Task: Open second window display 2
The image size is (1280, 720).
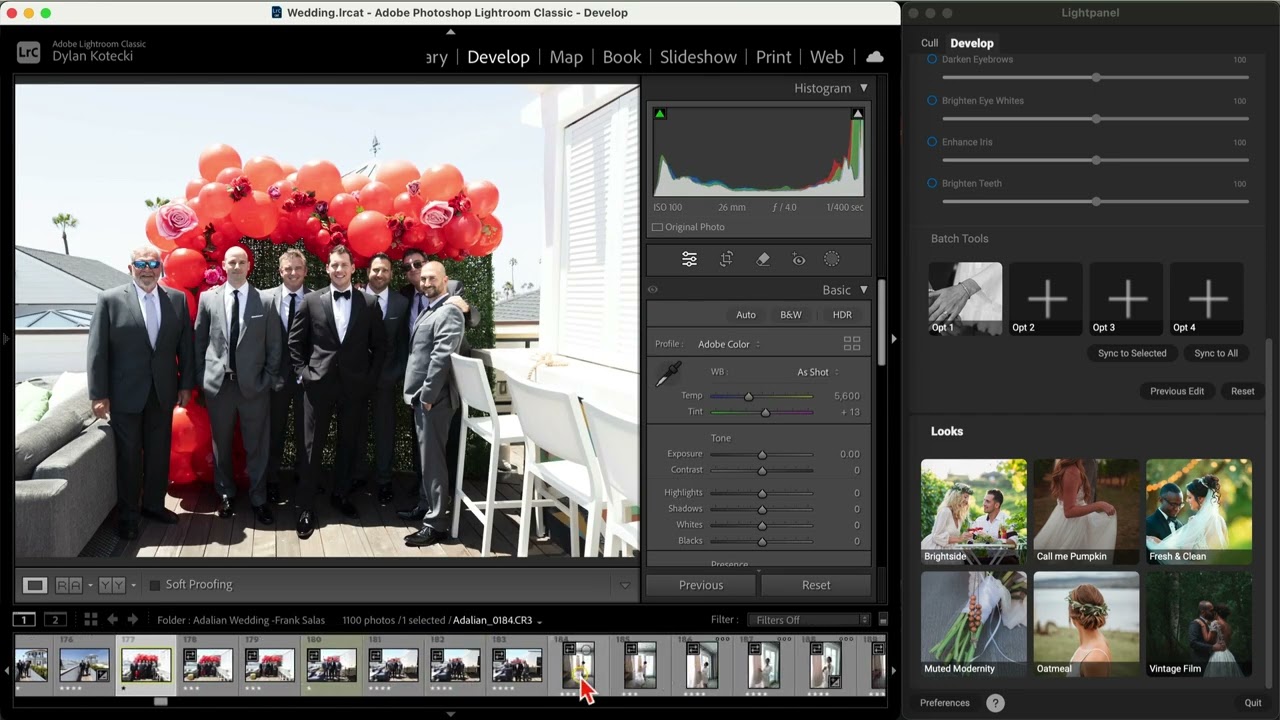Action: 56,620
